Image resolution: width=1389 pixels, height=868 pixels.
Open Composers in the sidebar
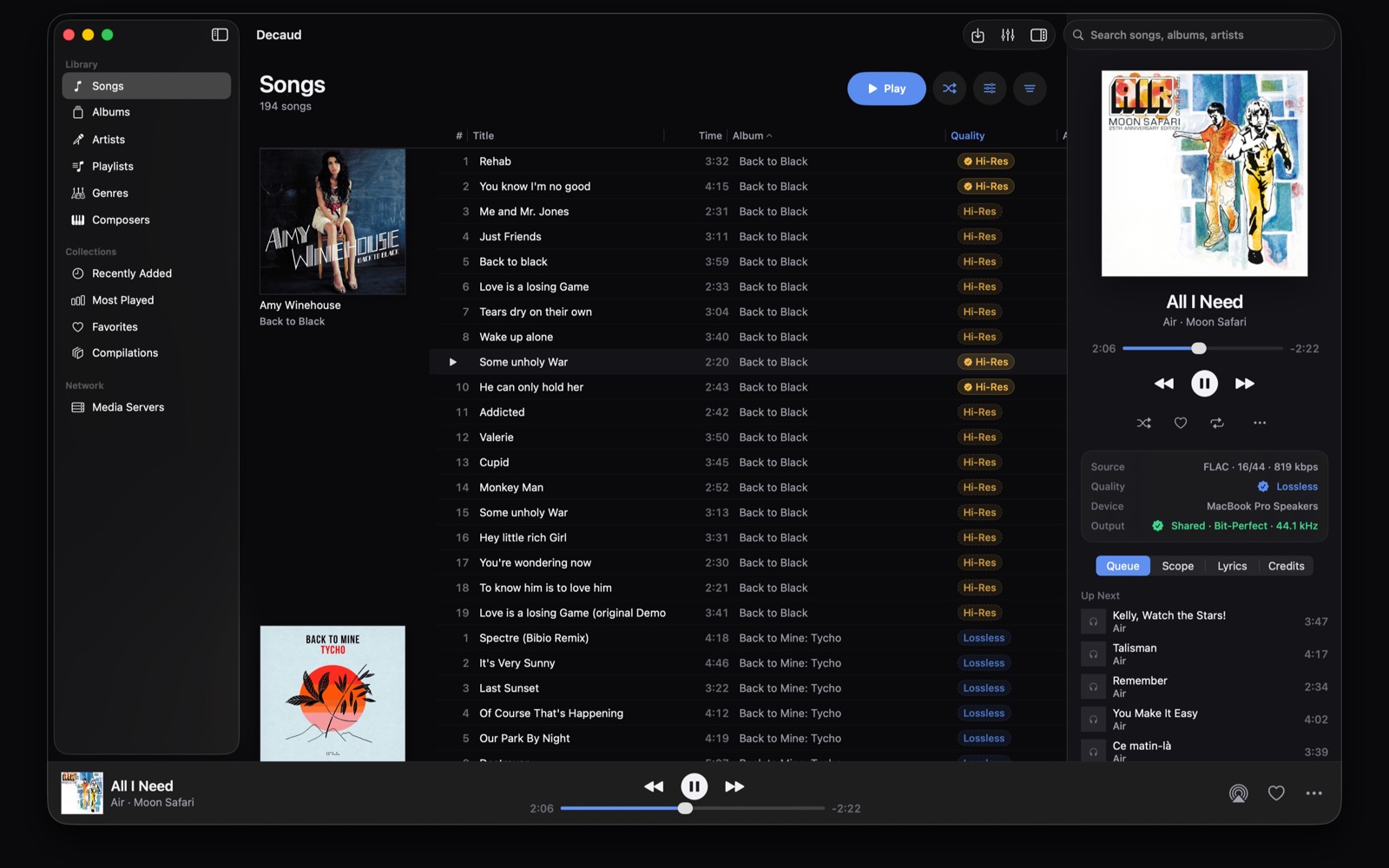[x=147, y=220]
